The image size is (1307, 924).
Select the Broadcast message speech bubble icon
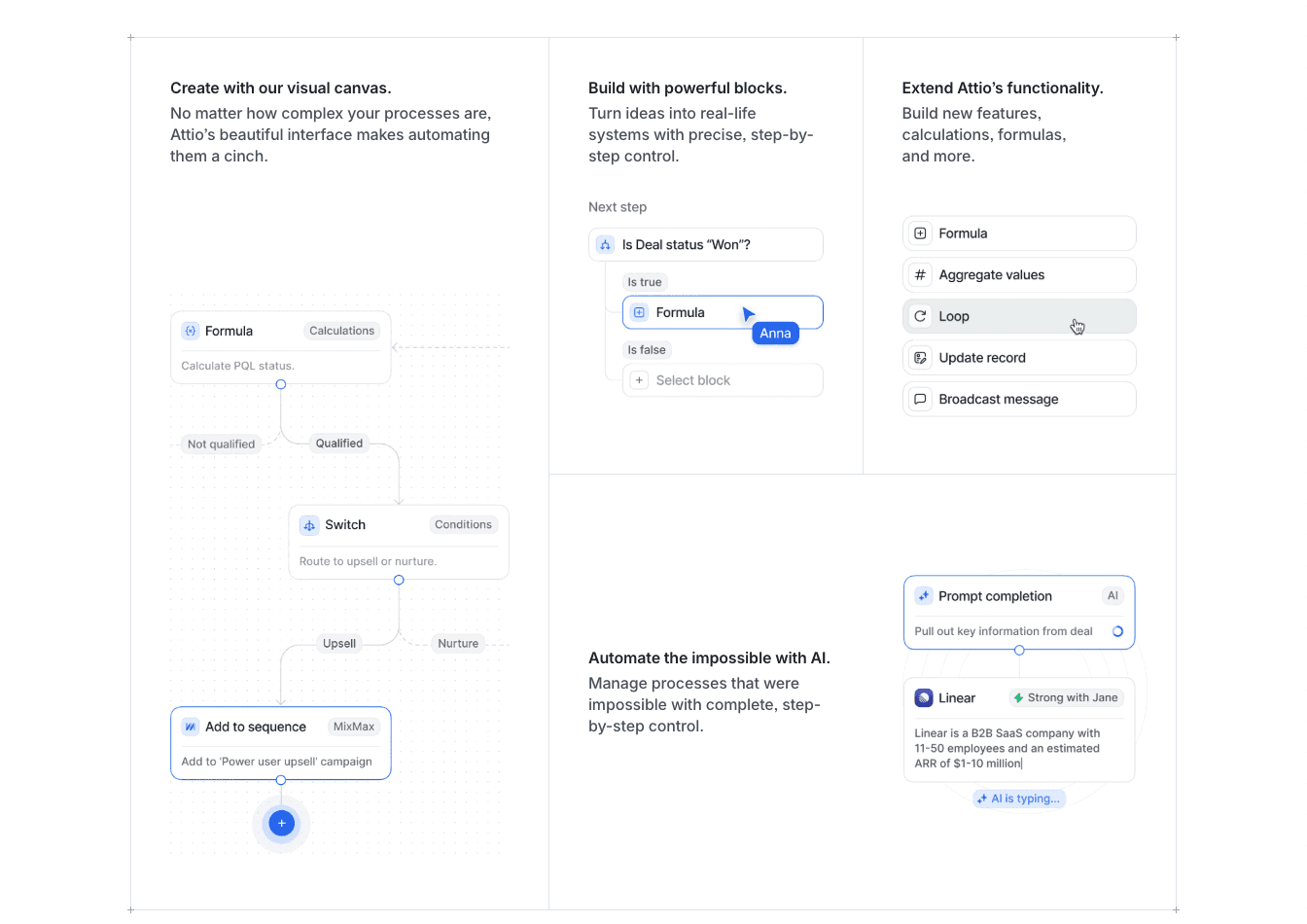pos(920,399)
